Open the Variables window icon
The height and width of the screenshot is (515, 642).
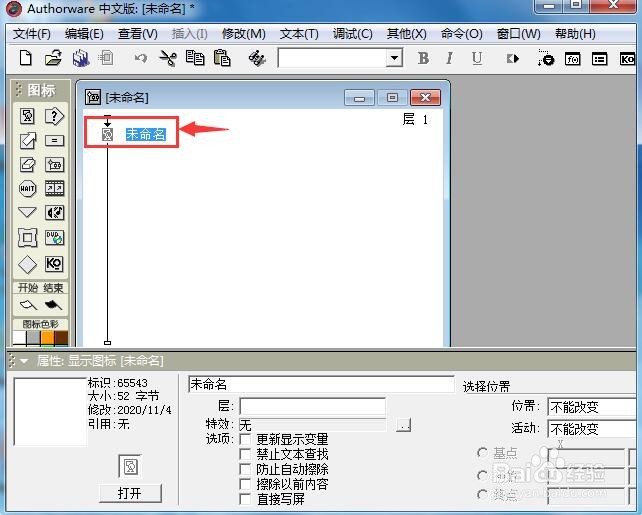(599, 59)
